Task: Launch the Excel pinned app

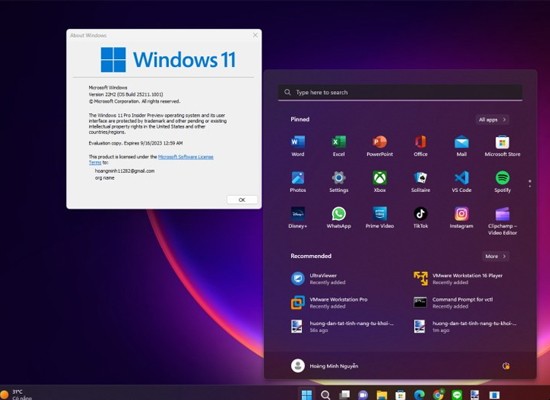Action: 339,146
